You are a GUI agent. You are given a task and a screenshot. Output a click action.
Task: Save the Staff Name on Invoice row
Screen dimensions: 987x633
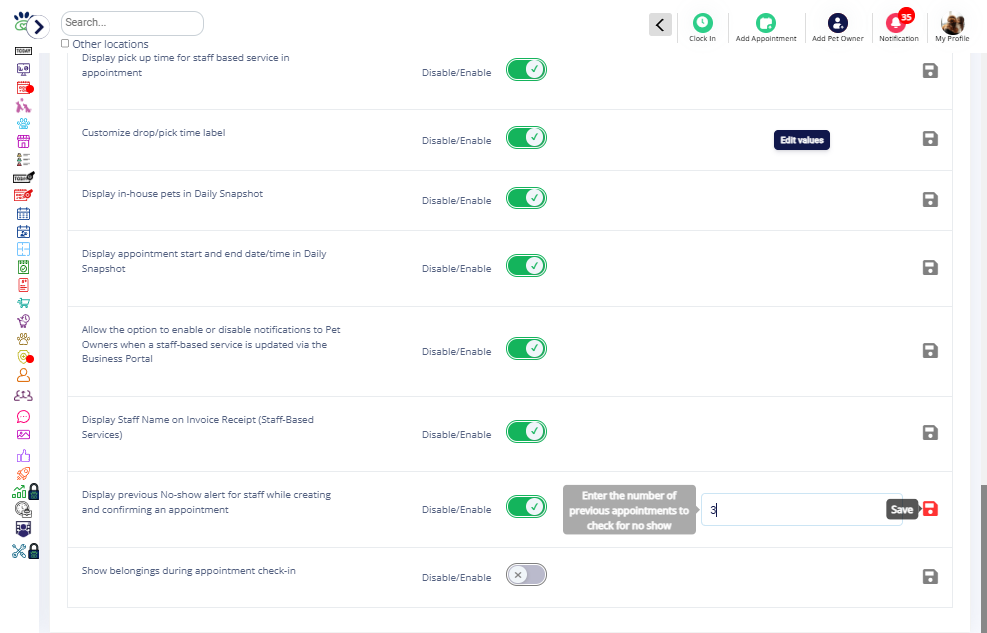pyautogui.click(x=930, y=432)
